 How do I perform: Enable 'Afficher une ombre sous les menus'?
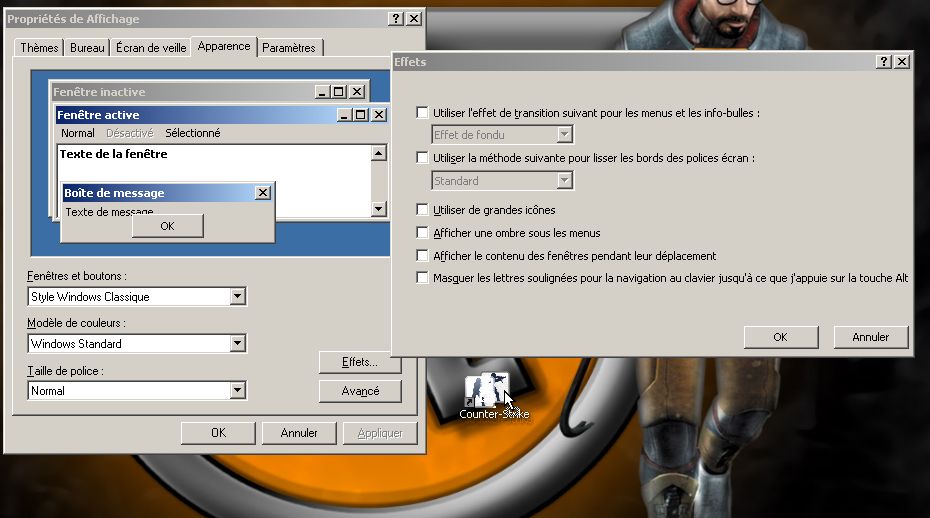tap(423, 233)
